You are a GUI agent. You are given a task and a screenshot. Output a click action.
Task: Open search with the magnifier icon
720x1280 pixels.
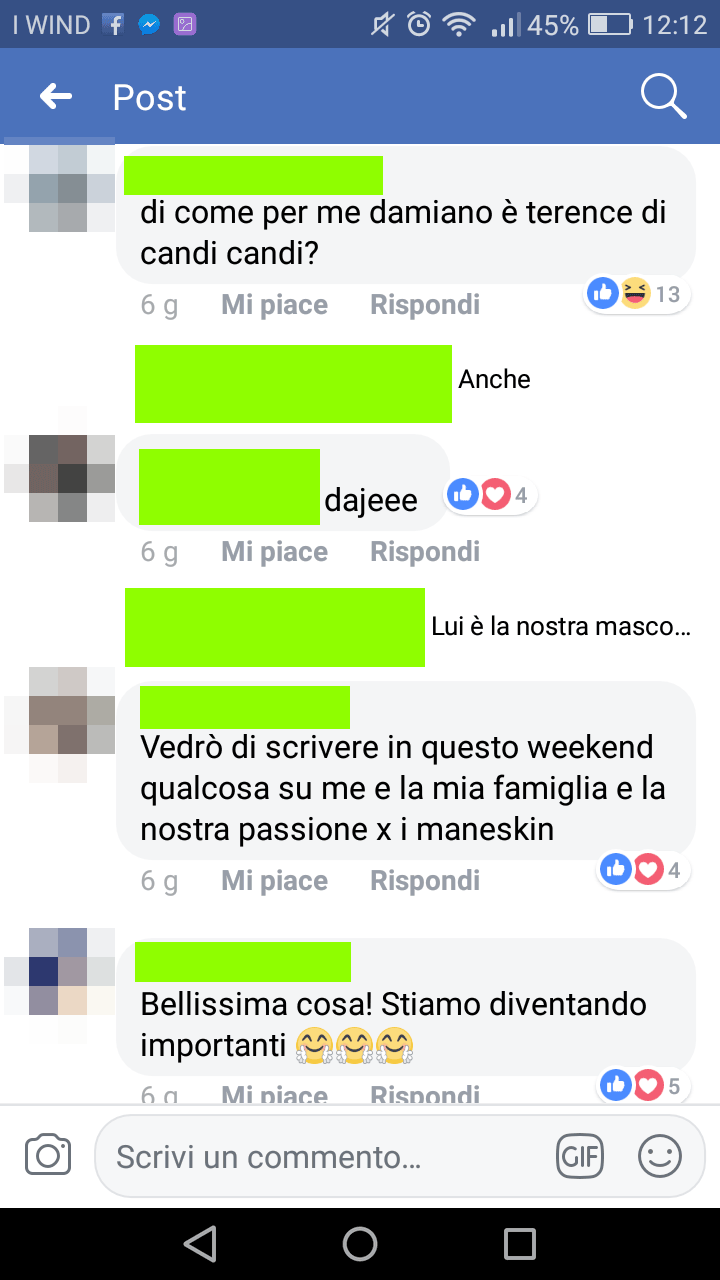pos(663,96)
